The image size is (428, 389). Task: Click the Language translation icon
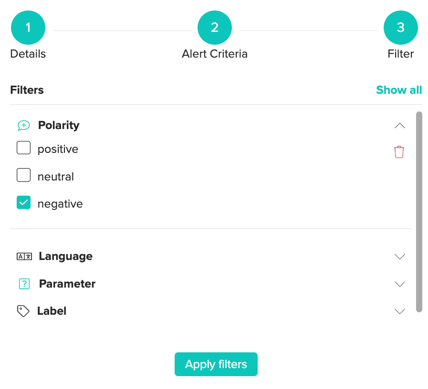pyautogui.click(x=24, y=256)
